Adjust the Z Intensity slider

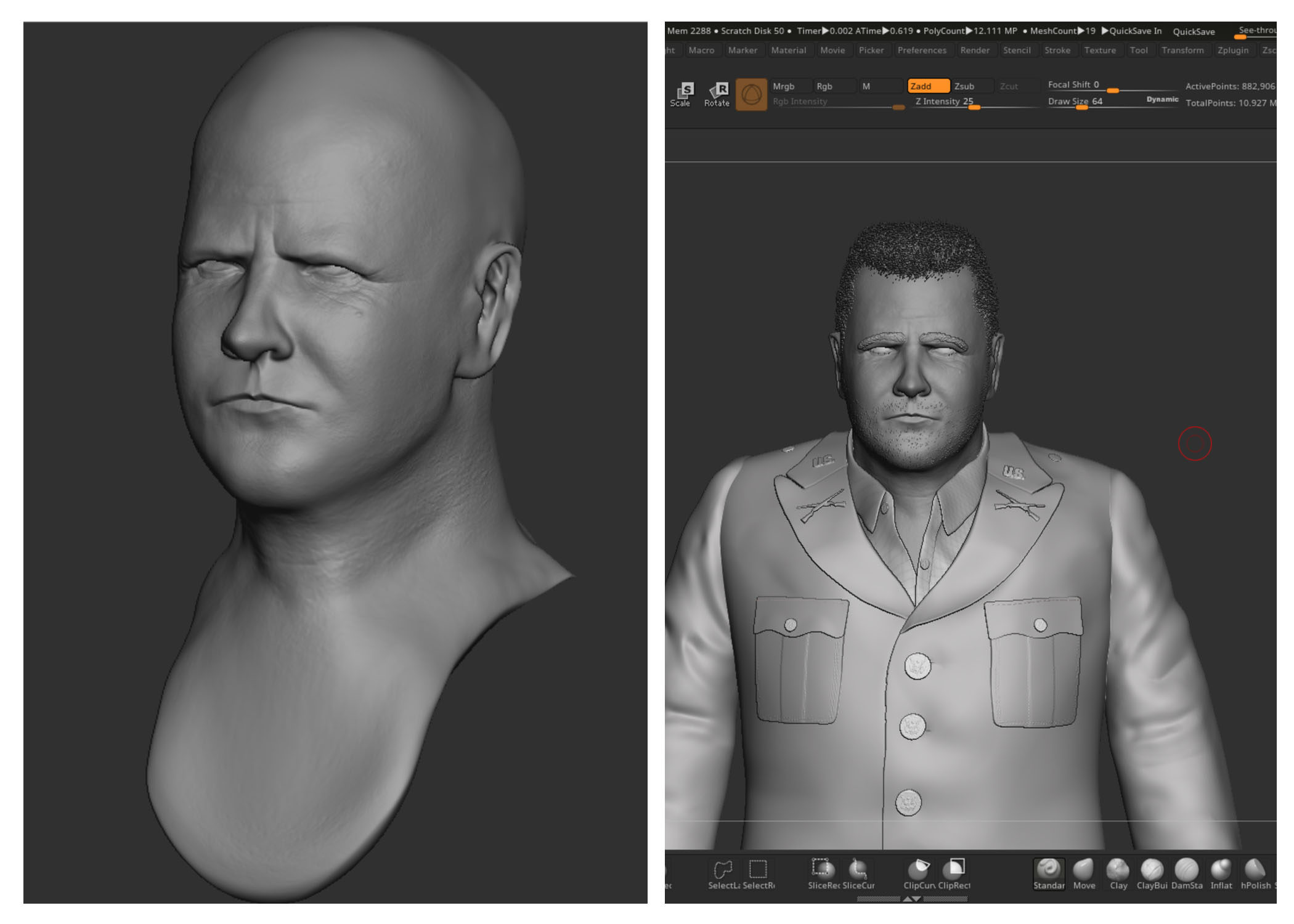[974, 102]
